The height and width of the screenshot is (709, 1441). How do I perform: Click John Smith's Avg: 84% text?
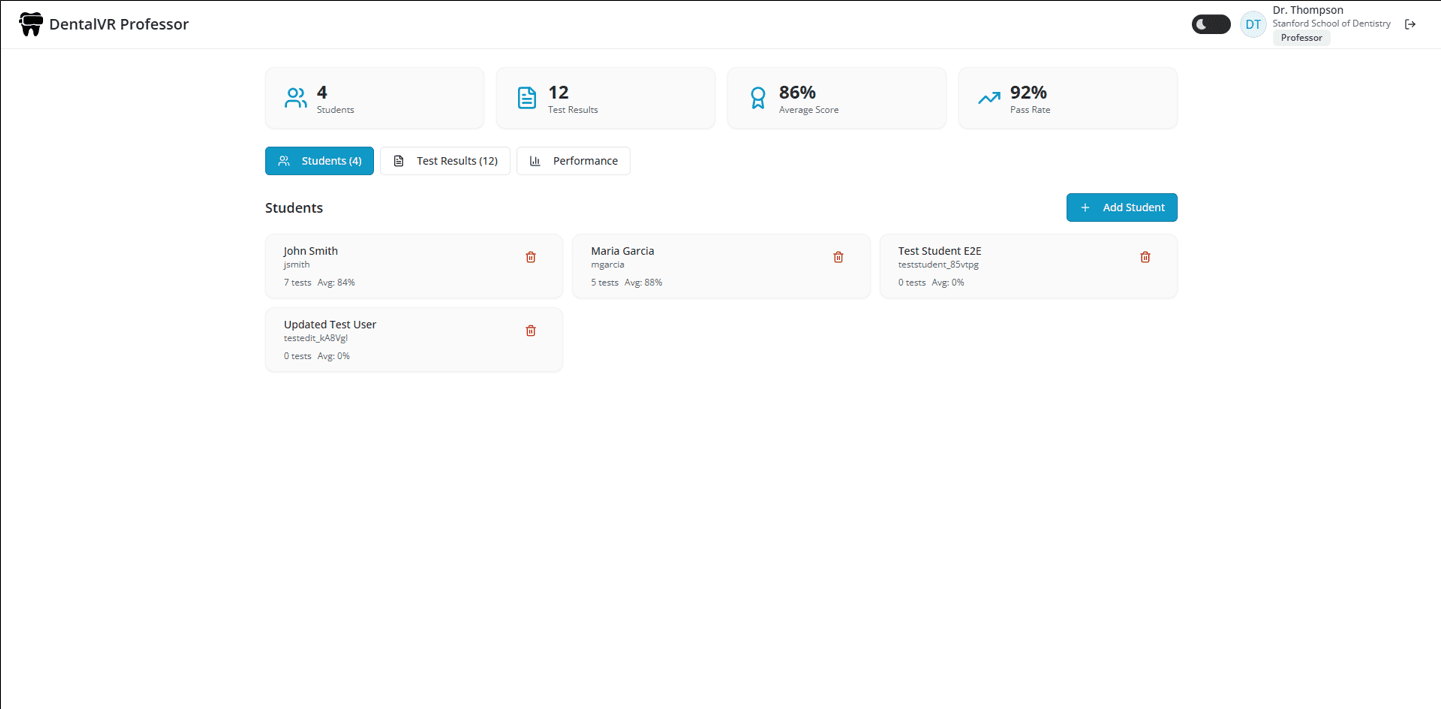pos(336,283)
